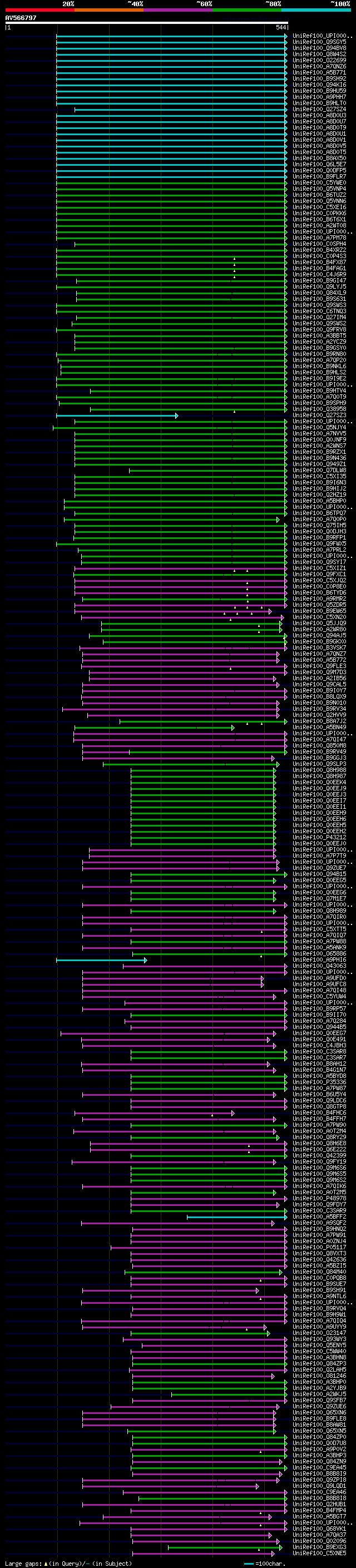Select the query label AV566797
Image resolution: width=356 pixels, height=1568 pixels.
point(21,18)
